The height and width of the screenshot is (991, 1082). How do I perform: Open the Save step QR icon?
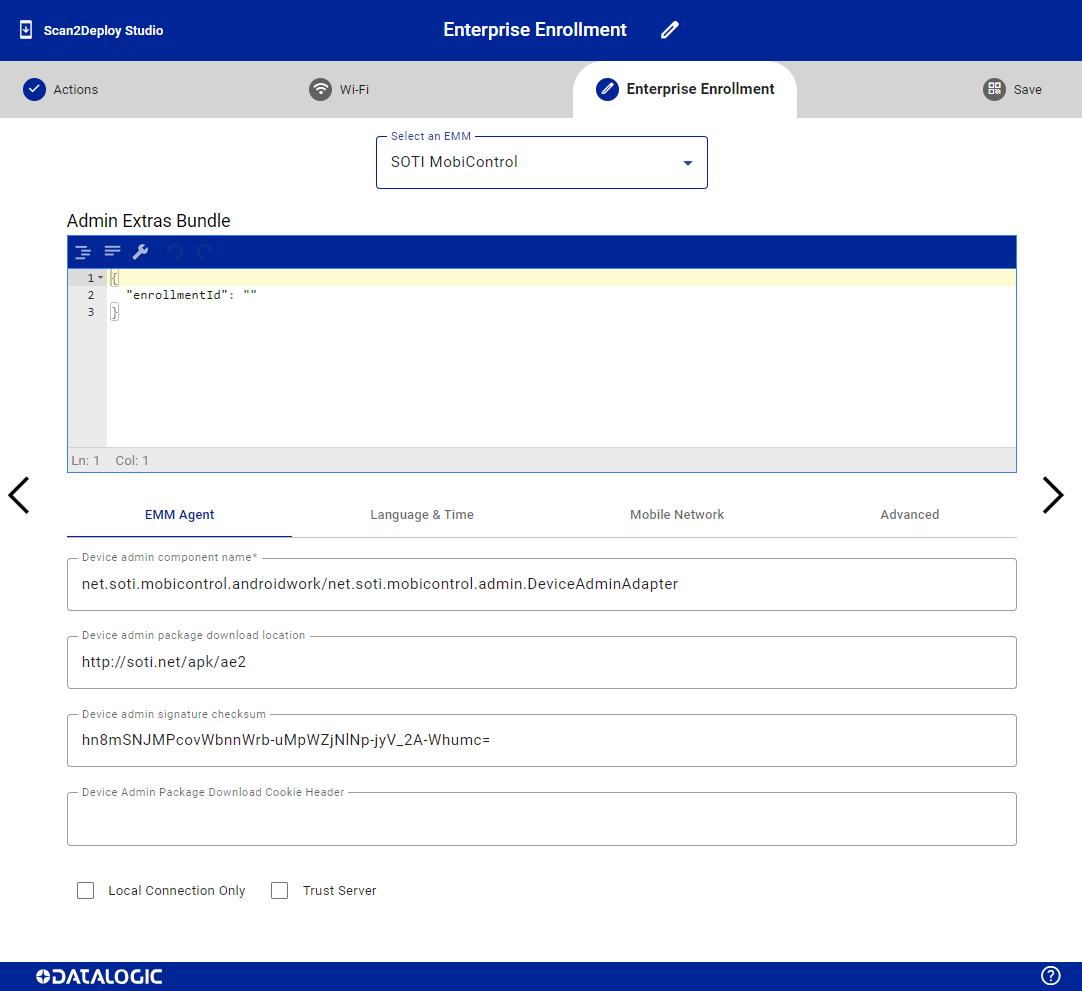point(994,89)
